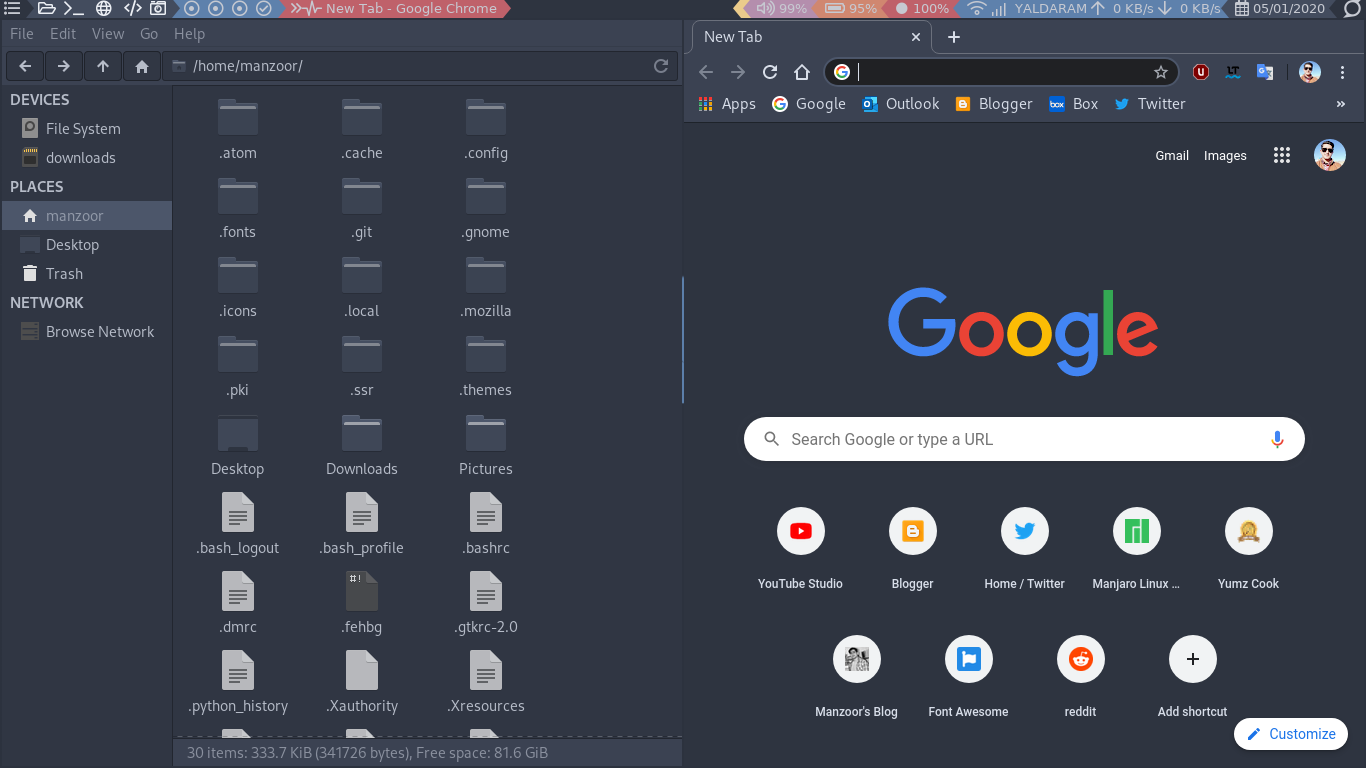Image resolution: width=1366 pixels, height=768 pixels.
Task: Reload the file manager folder view
Action: pyautogui.click(x=661, y=66)
